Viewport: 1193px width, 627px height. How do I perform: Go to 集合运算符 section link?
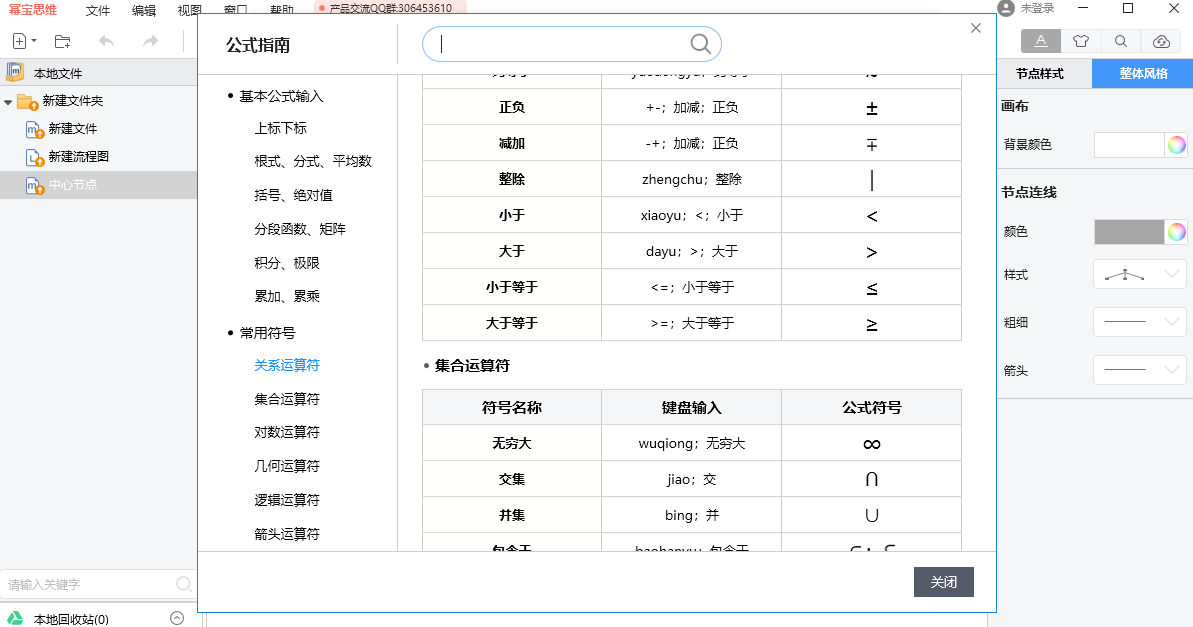pos(287,399)
